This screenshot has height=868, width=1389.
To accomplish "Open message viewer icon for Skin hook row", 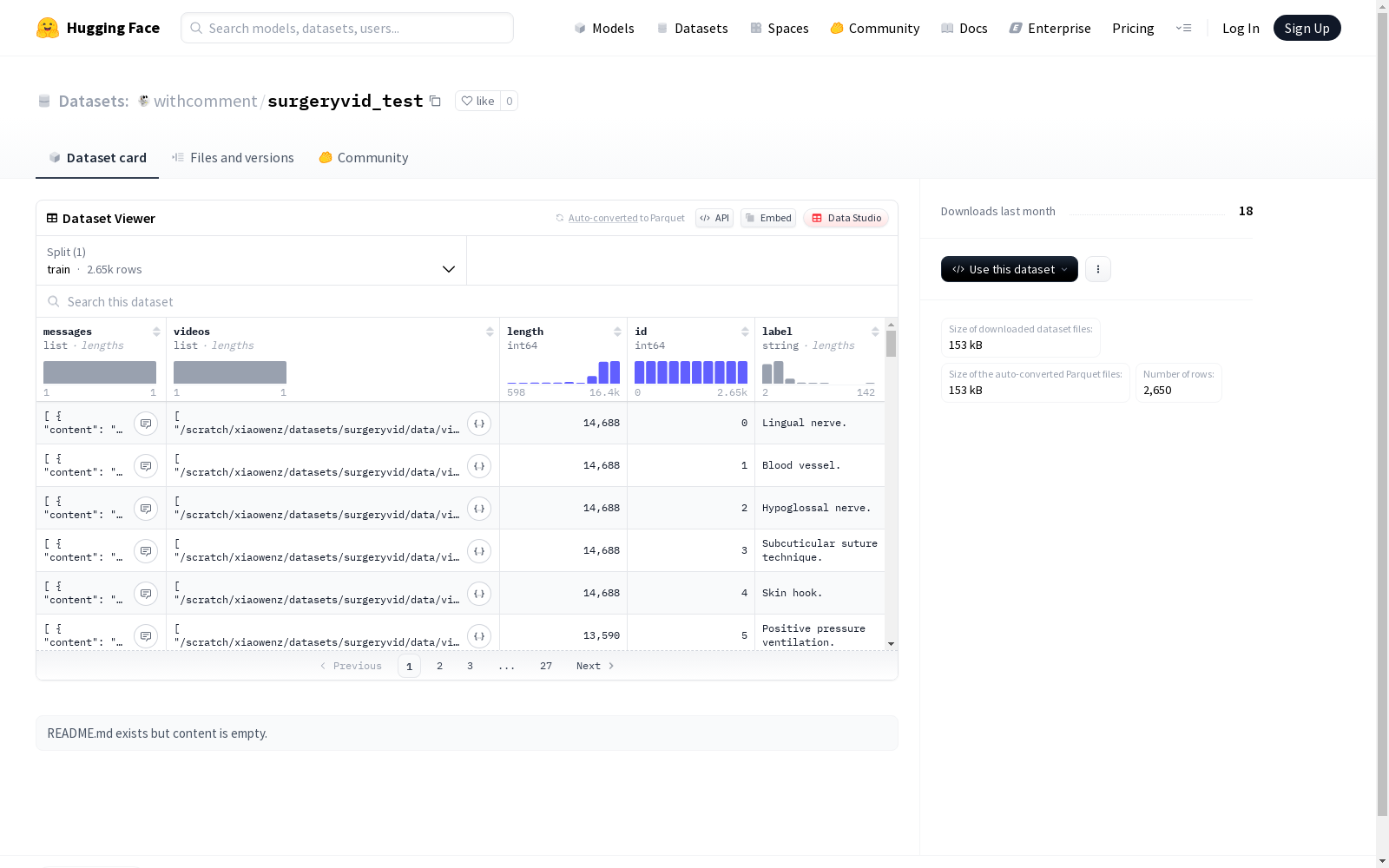I will (146, 594).
